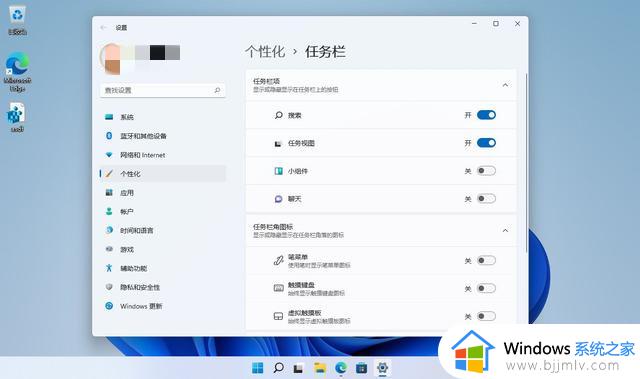
Task: Click the 隐私和安全性 shield icon
Action: pyautogui.click(x=109, y=287)
